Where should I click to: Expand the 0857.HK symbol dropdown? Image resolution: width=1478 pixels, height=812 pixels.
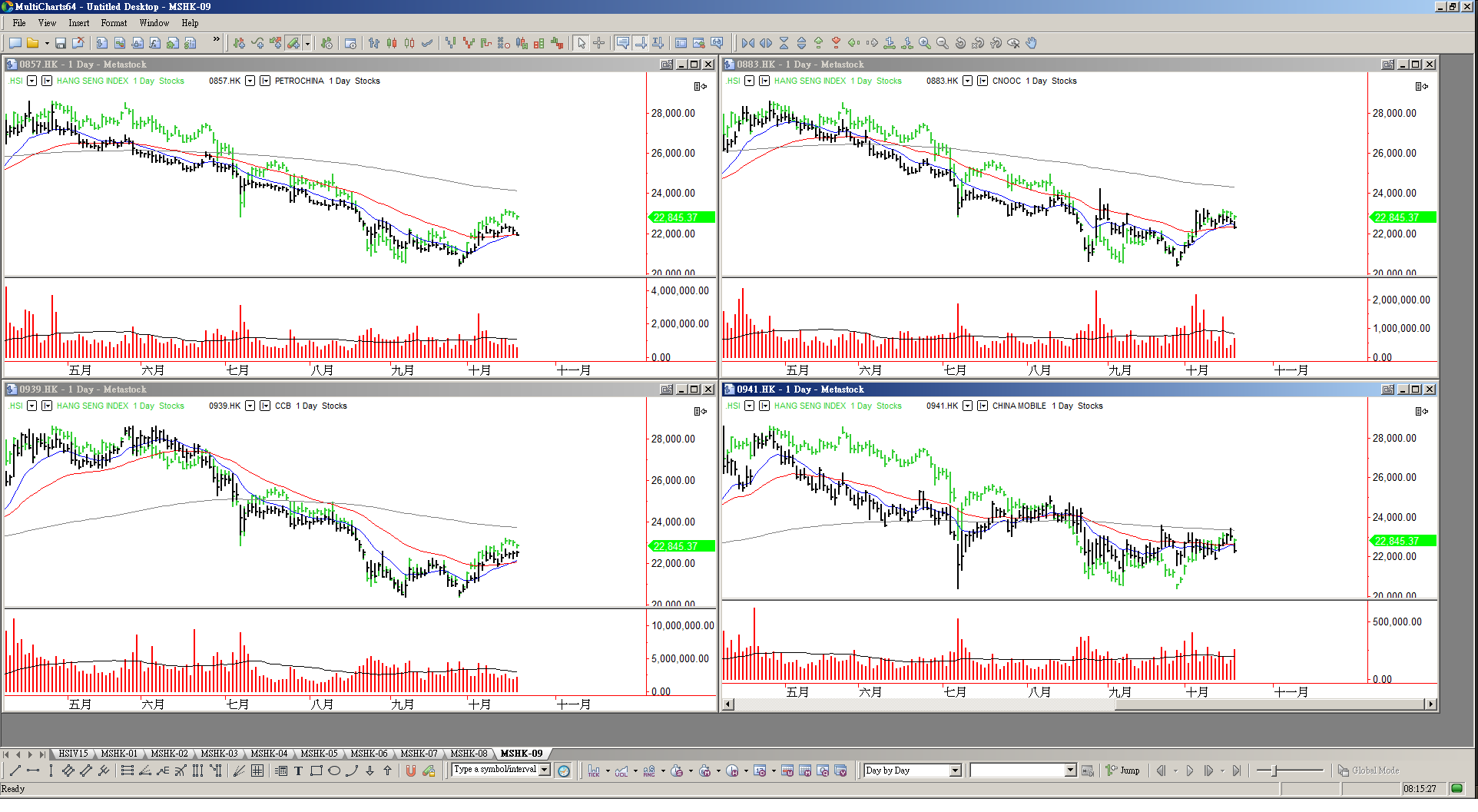pos(250,81)
